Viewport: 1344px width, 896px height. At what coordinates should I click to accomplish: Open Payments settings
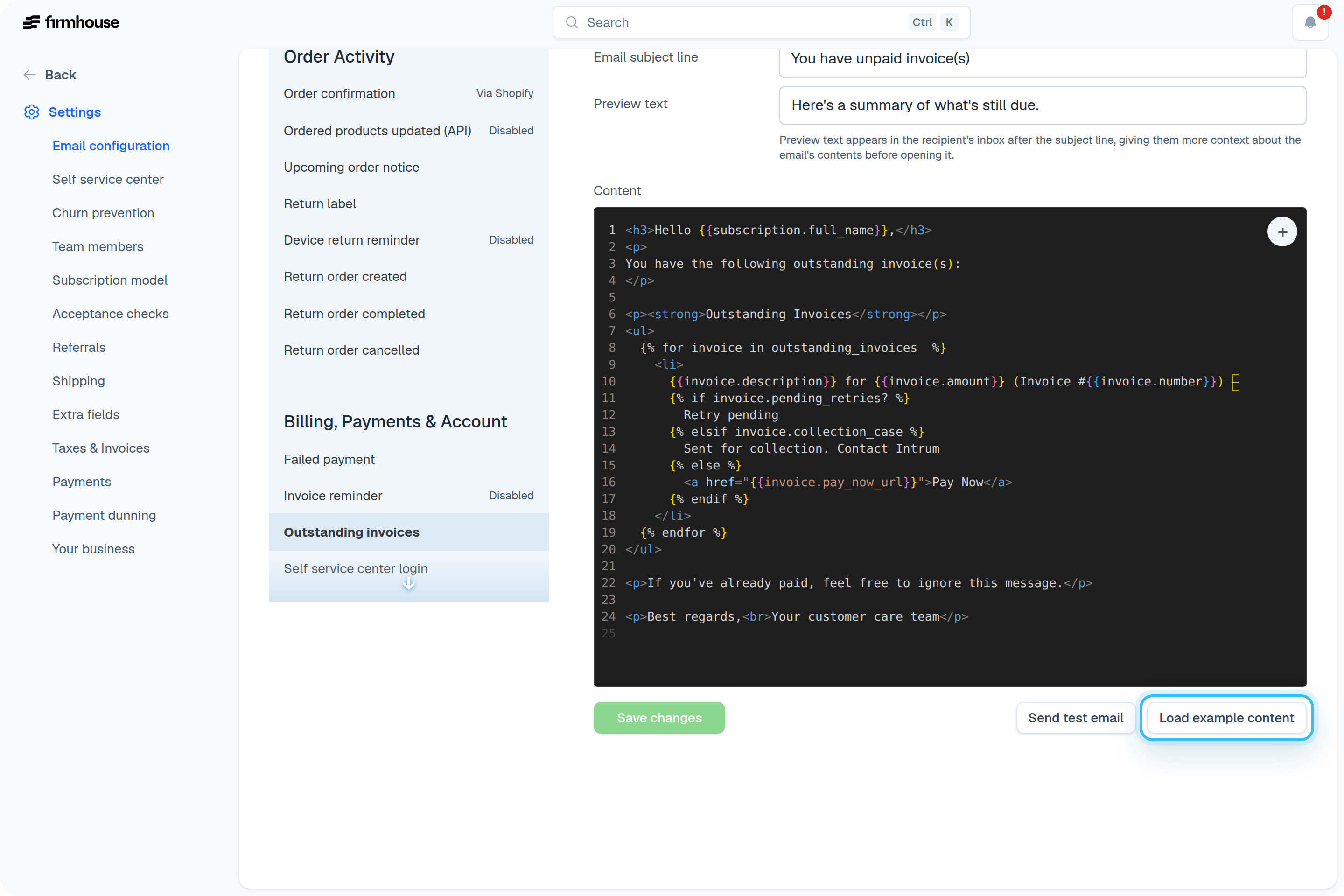82,482
